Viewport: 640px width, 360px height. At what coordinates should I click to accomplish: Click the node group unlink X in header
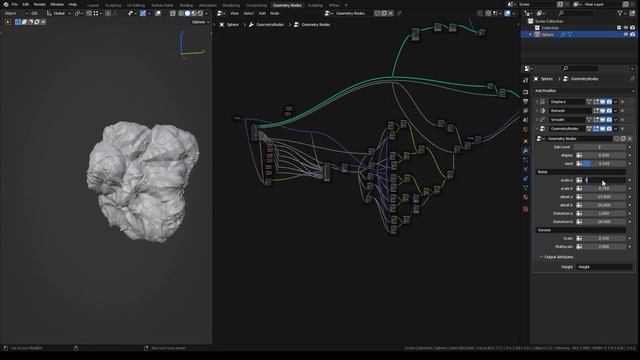pos(391,13)
